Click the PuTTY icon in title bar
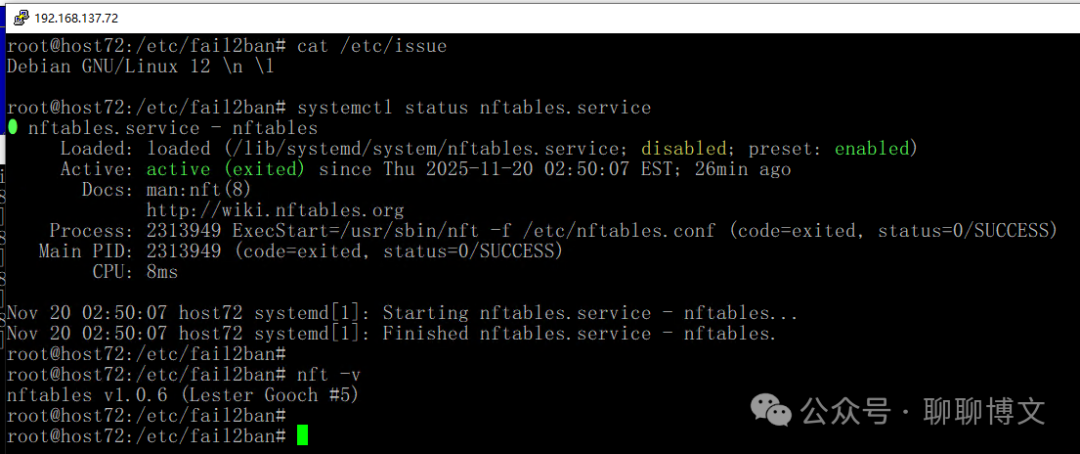This screenshot has height=454, width=1080. [20, 18]
